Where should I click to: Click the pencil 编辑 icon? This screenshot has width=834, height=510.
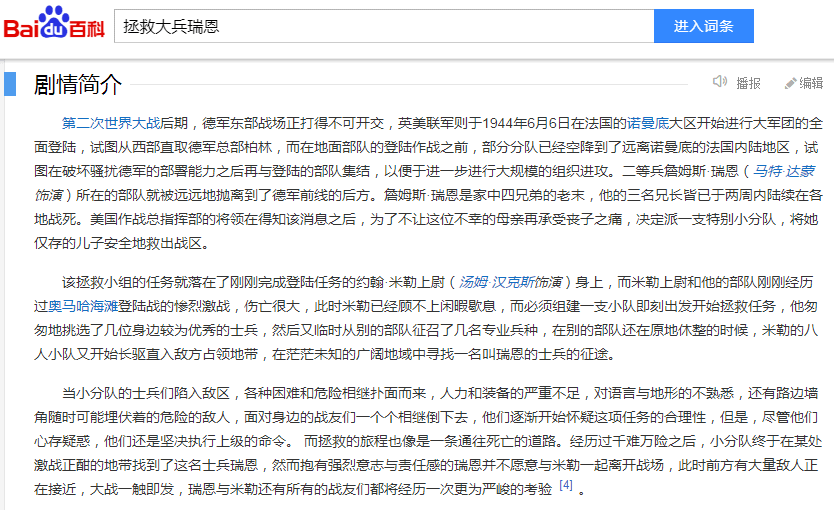790,83
